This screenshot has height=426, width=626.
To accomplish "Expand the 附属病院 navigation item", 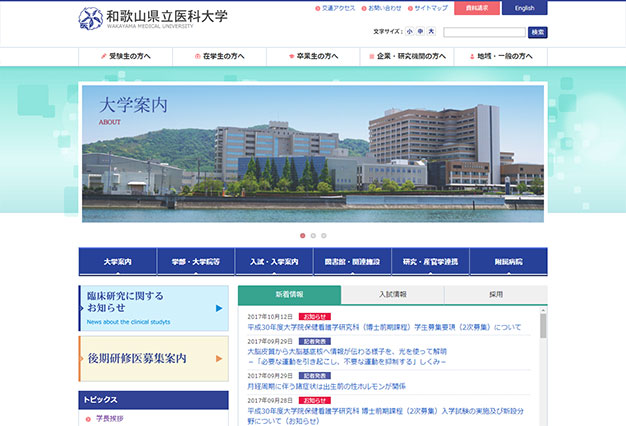I will pyautogui.click(x=508, y=262).
